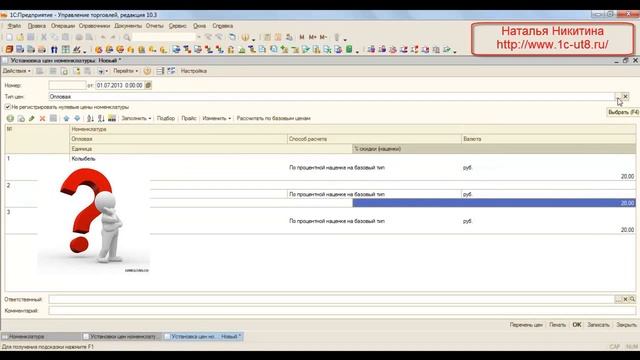Clear the Тип цен field with X button
This screenshot has width=640, height=360.
tap(625, 97)
